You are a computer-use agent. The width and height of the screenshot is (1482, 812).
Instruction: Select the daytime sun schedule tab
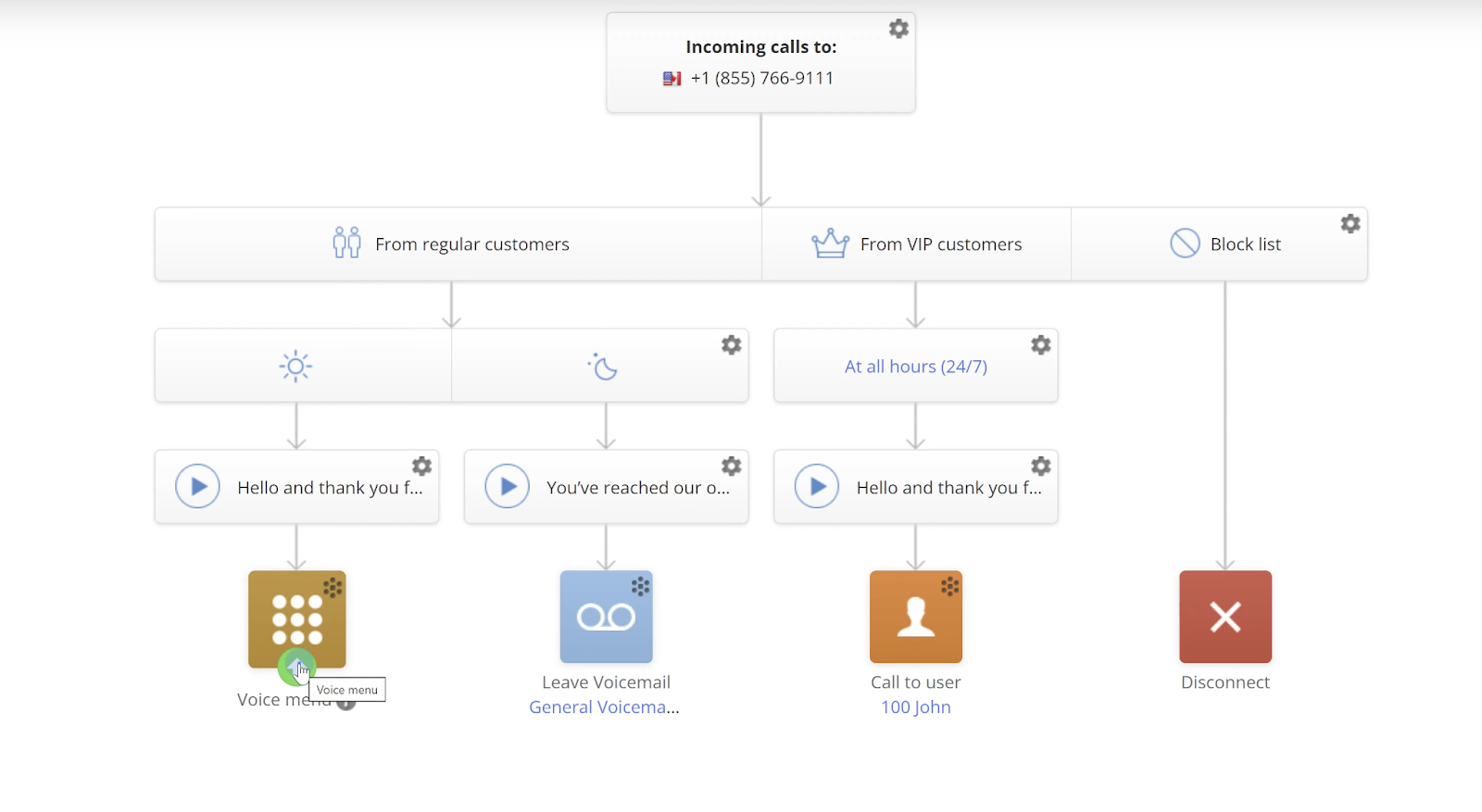coord(296,367)
